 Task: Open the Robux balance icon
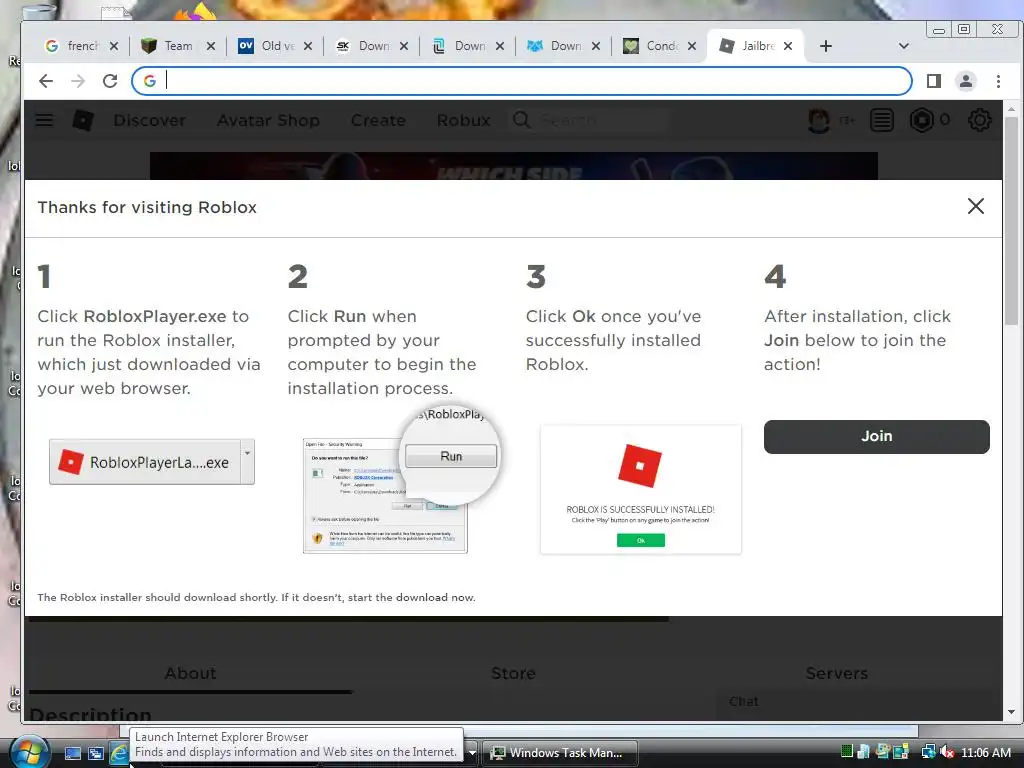[x=921, y=120]
